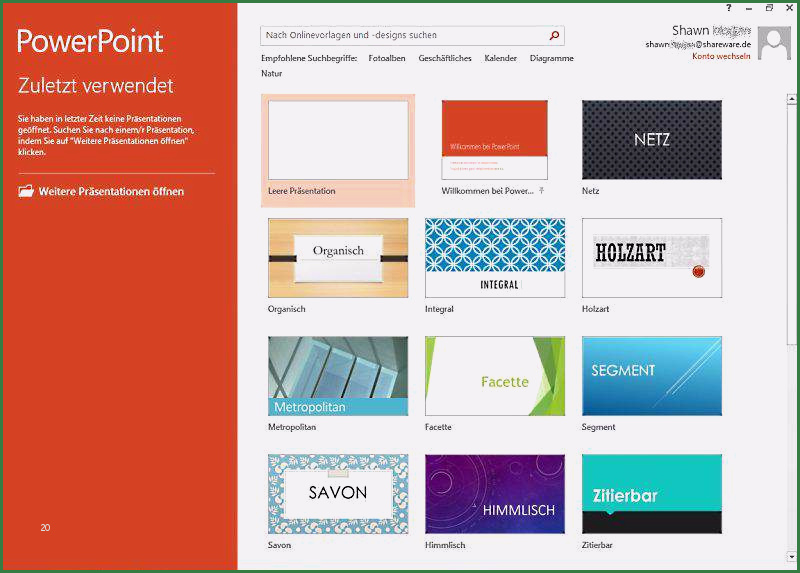Select the Integral template thumbnail
This screenshot has width=800, height=573.
tap(494, 258)
